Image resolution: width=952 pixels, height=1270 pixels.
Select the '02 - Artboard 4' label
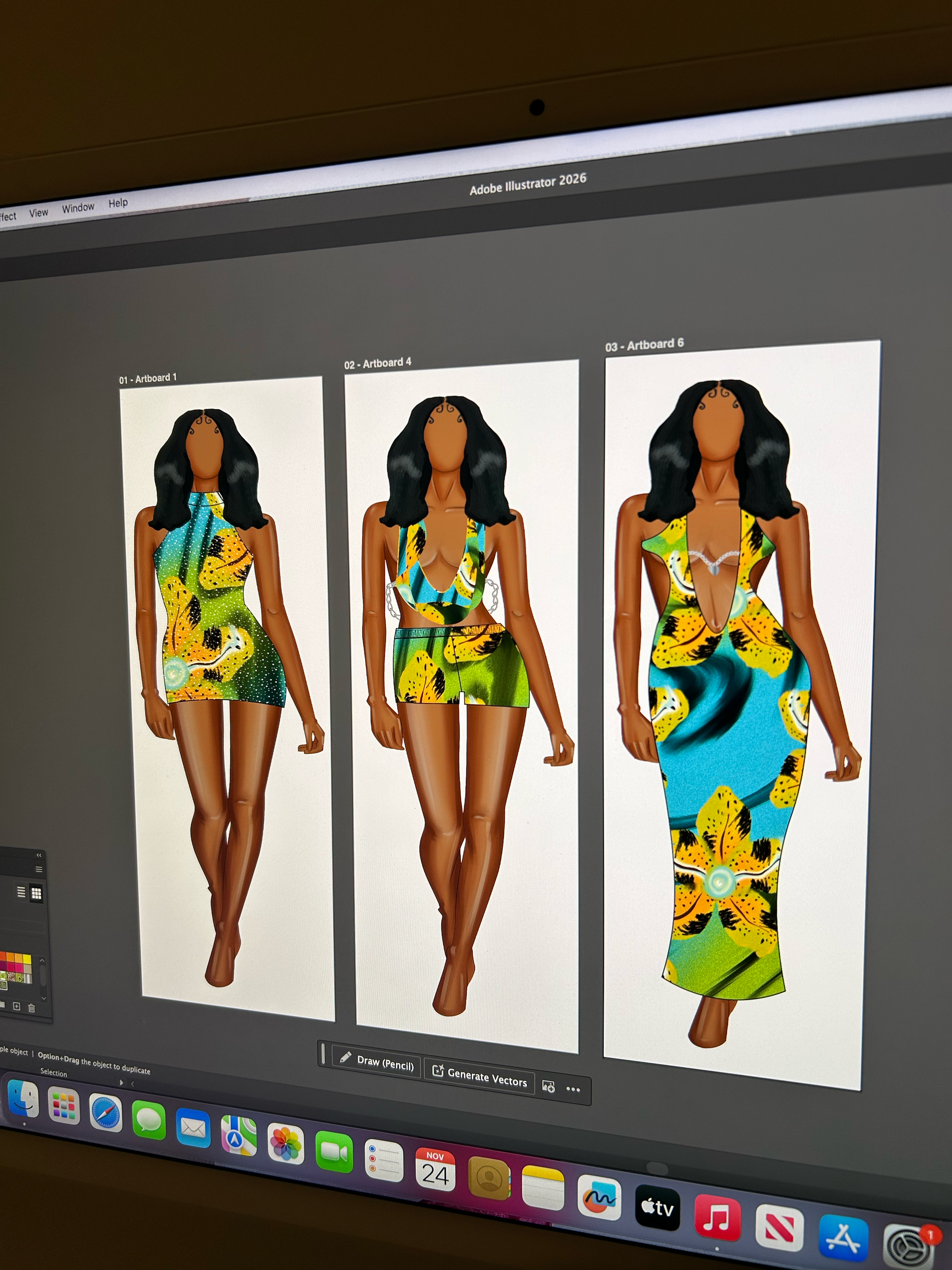pos(378,363)
